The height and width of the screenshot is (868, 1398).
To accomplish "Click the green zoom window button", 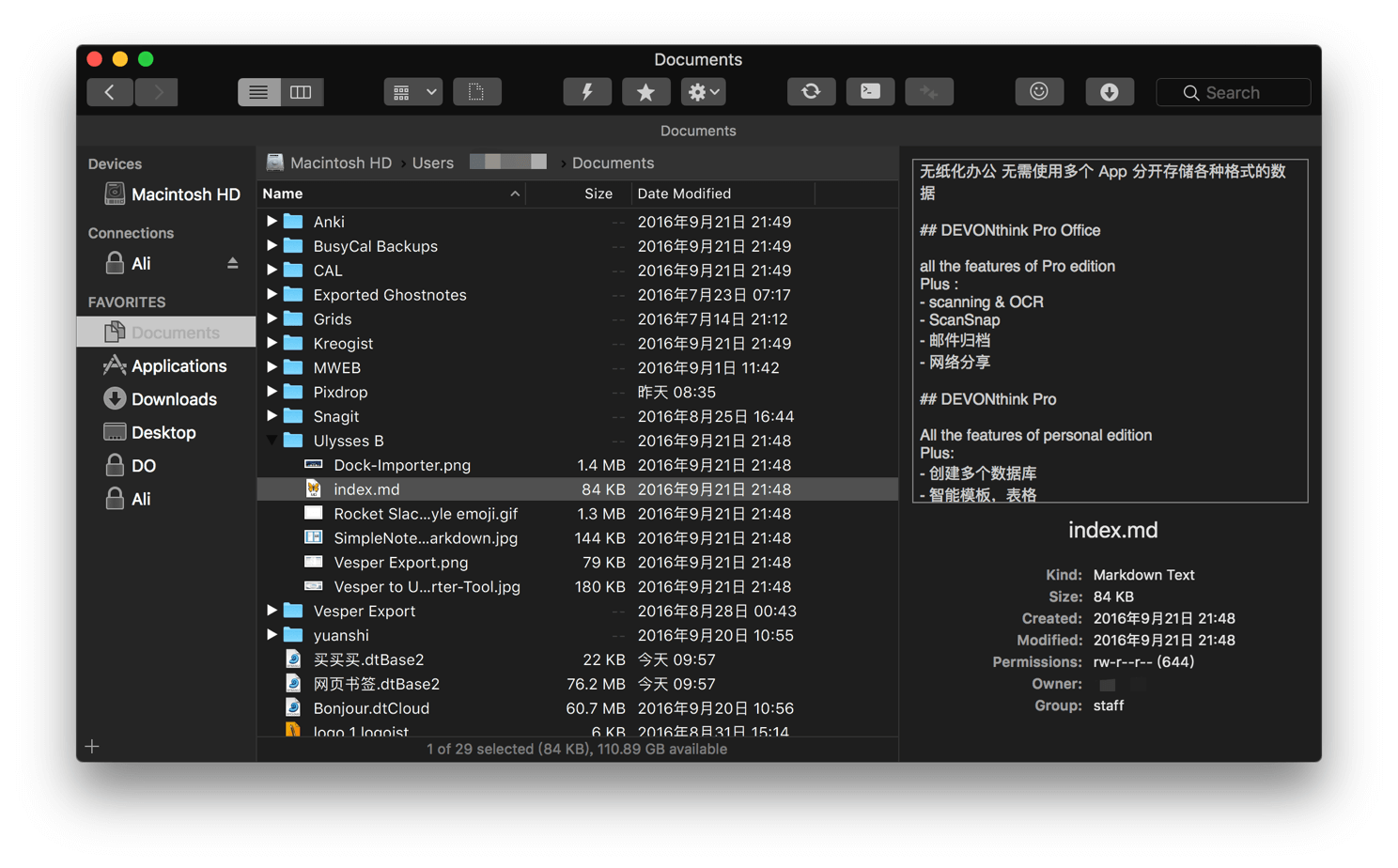I will (x=146, y=59).
